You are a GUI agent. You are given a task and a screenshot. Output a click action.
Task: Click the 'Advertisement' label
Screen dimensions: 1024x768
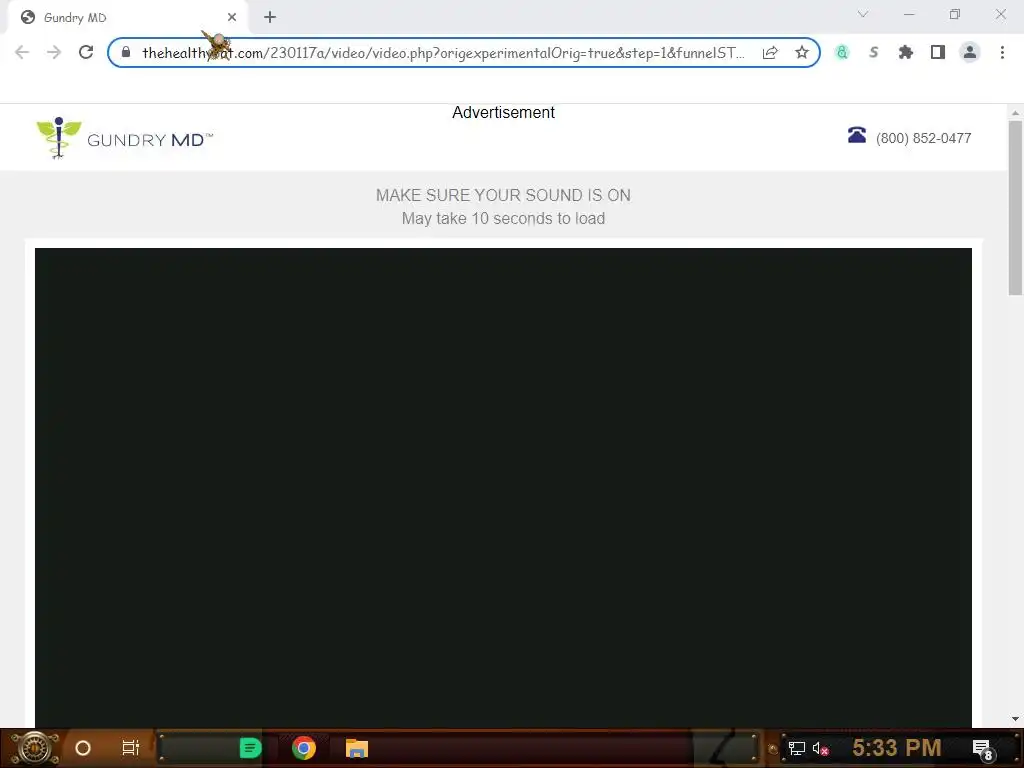pos(503,112)
